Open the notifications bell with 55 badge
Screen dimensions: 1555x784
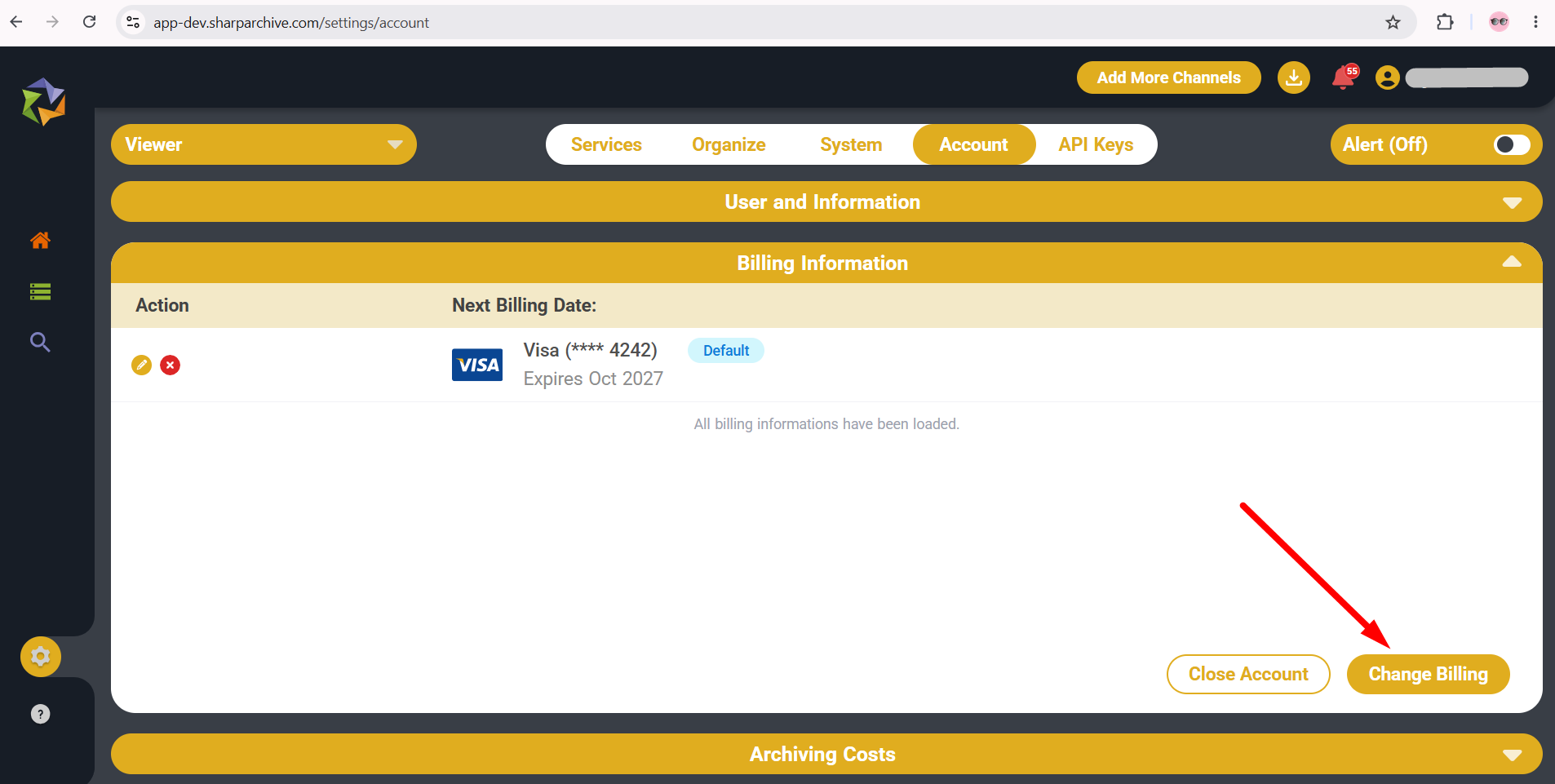(1345, 78)
